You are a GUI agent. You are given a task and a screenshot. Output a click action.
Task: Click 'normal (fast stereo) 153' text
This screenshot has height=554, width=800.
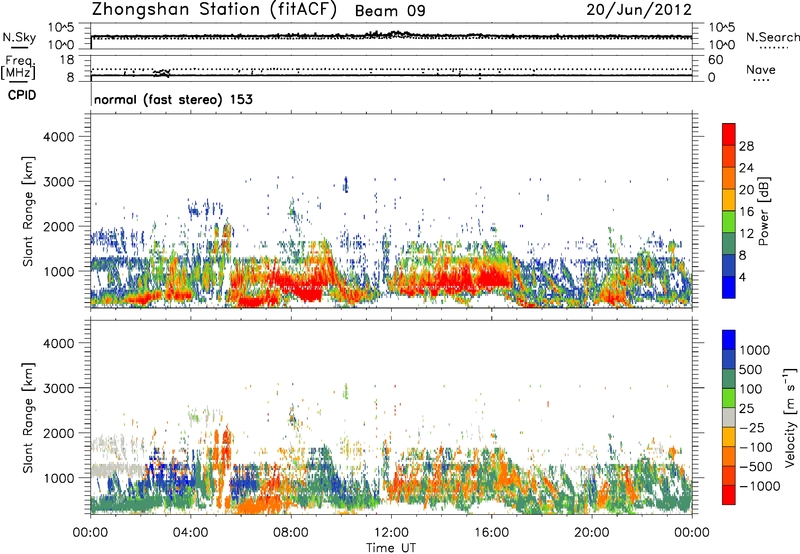(x=173, y=99)
